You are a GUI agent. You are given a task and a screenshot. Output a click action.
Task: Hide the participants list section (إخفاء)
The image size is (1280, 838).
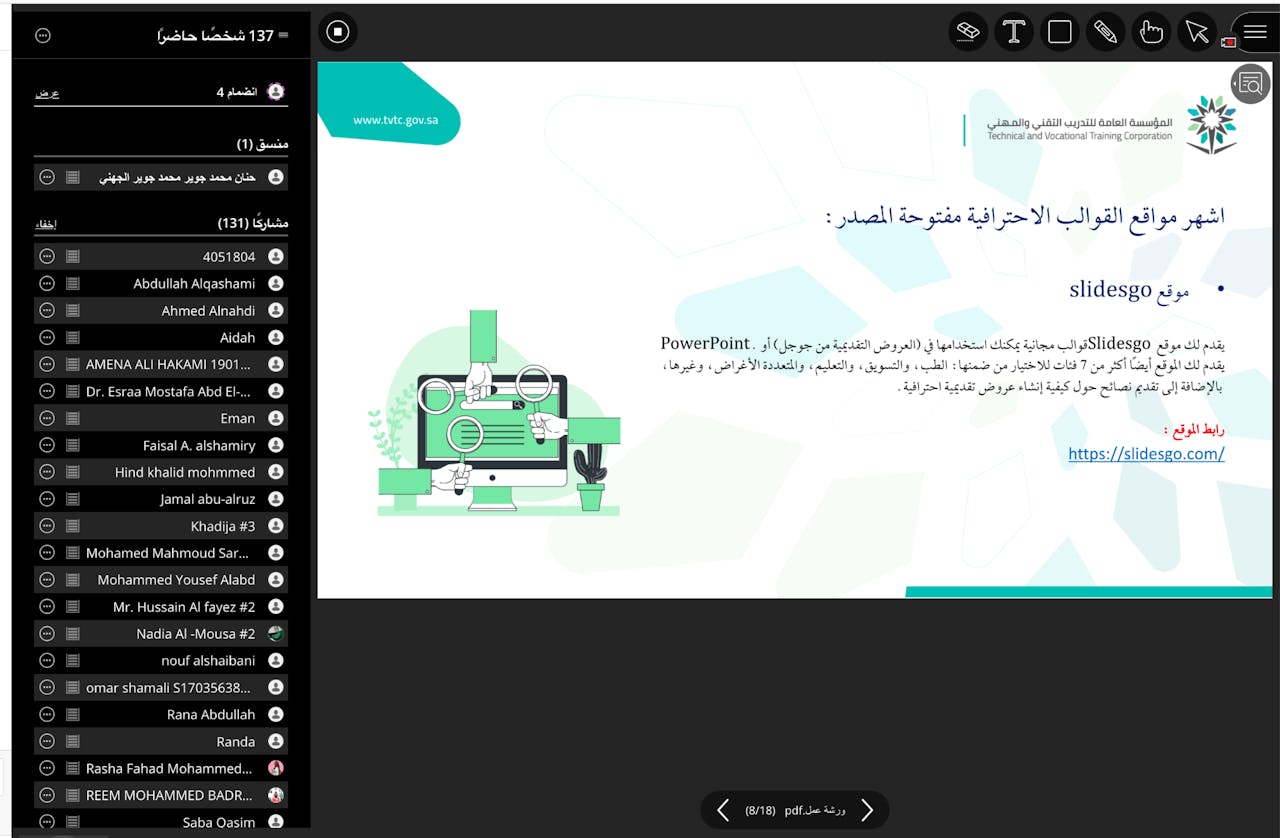(x=46, y=224)
